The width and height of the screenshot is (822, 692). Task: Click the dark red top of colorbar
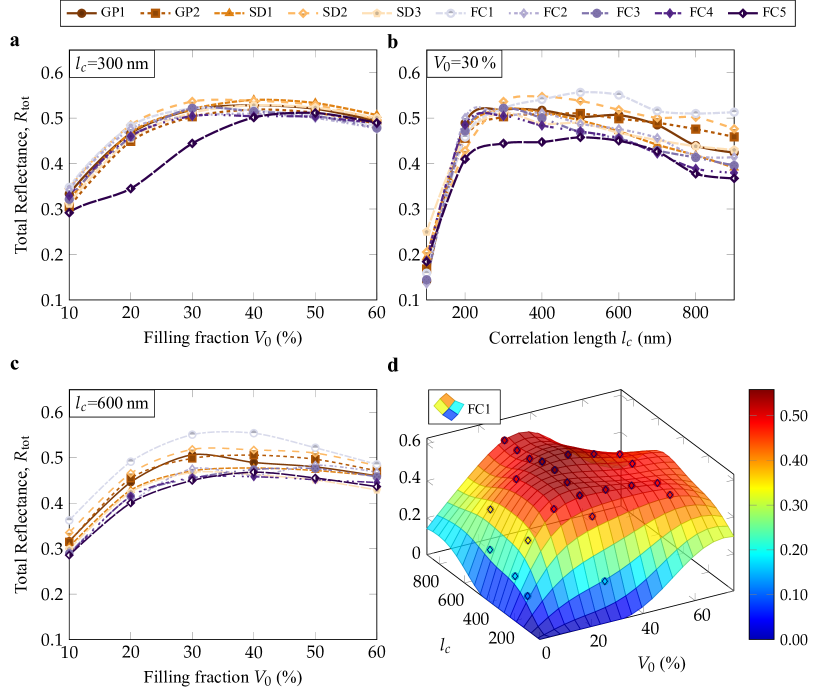pyautogui.click(x=761, y=396)
